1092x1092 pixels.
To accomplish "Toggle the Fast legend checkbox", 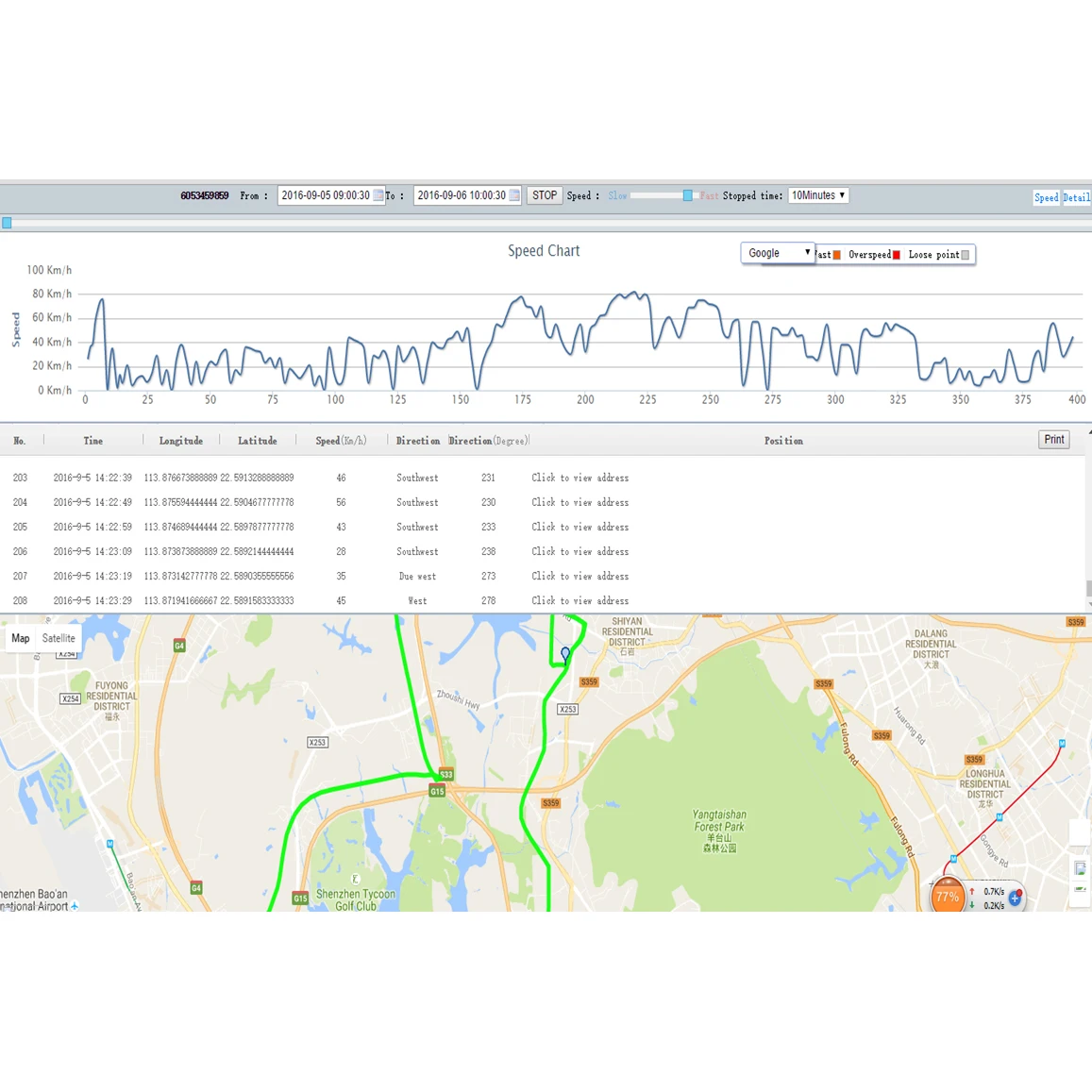I will pyautogui.click(x=834, y=254).
